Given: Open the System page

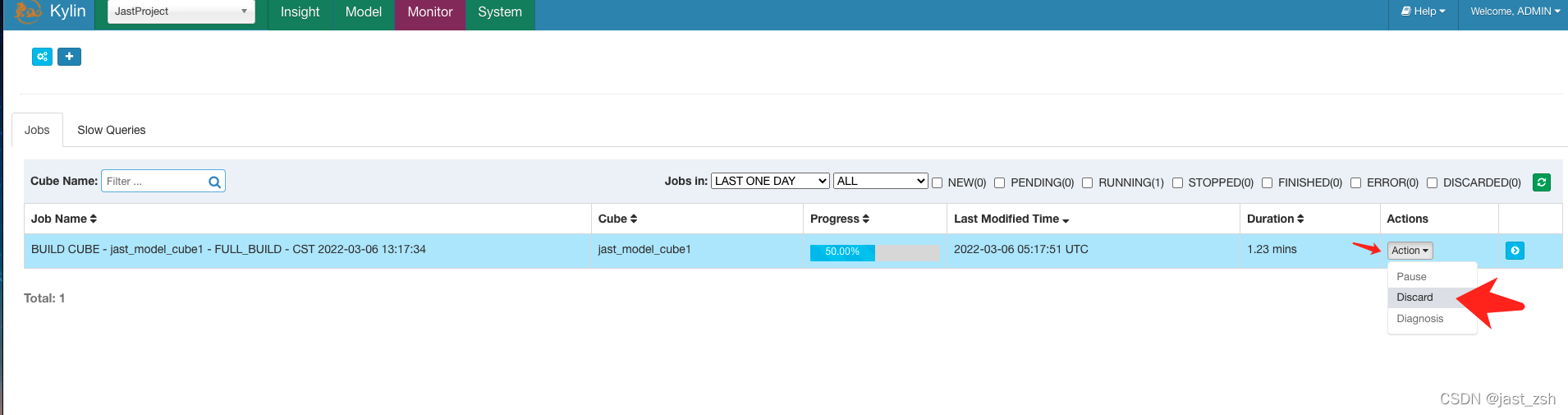Looking at the screenshot, I should [500, 12].
